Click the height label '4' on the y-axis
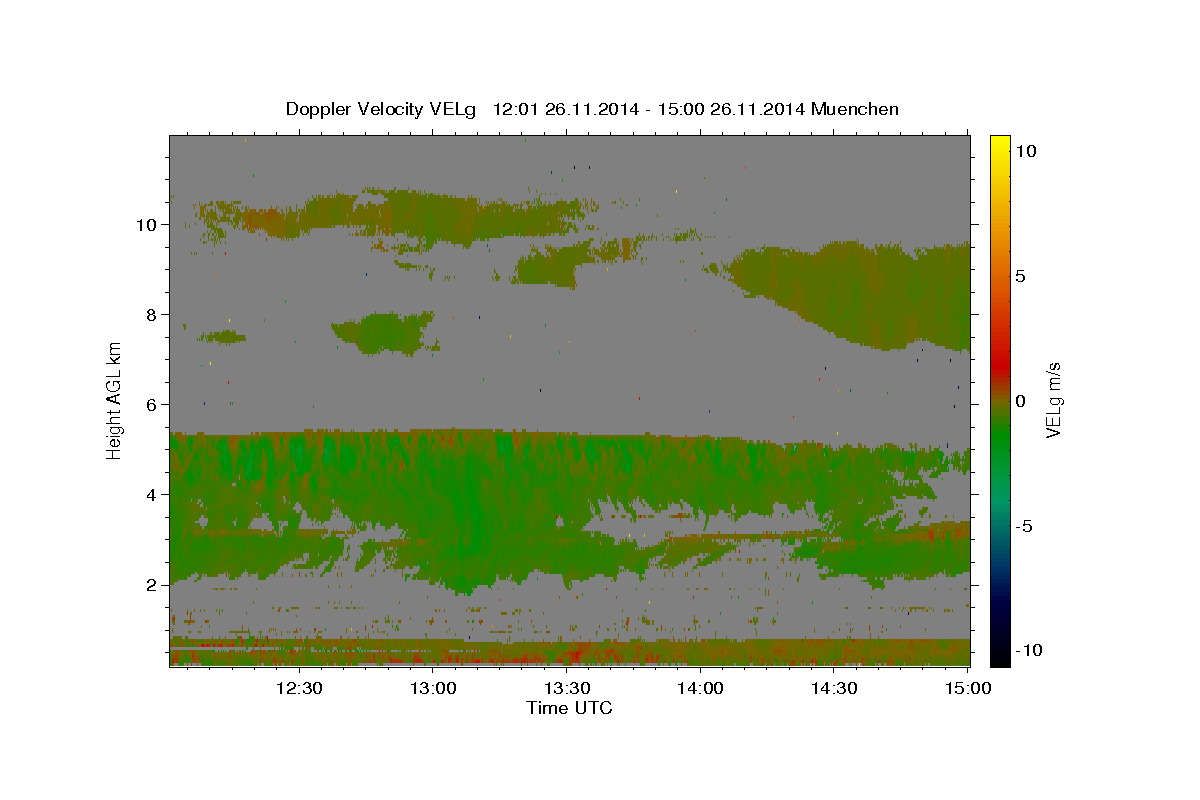The width and height of the screenshot is (1200, 800). [152, 494]
